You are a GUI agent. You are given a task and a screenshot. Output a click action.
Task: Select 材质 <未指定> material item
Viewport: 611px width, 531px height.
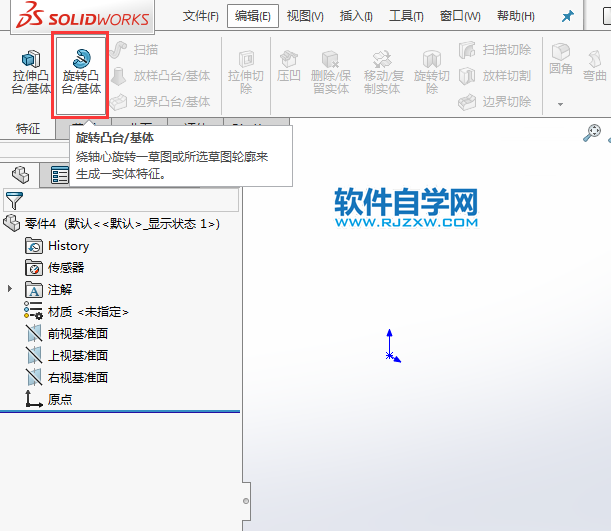click(x=76, y=312)
